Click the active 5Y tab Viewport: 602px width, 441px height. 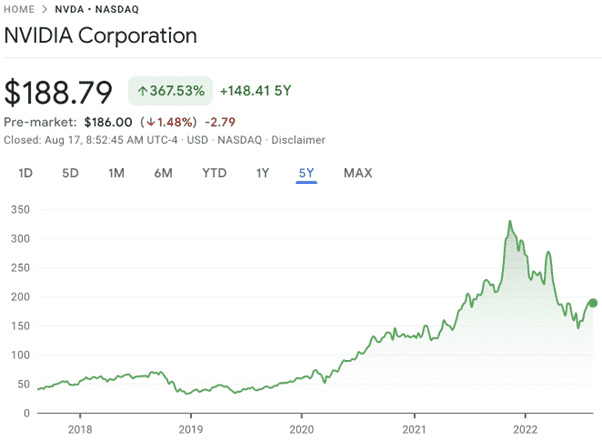tap(306, 173)
